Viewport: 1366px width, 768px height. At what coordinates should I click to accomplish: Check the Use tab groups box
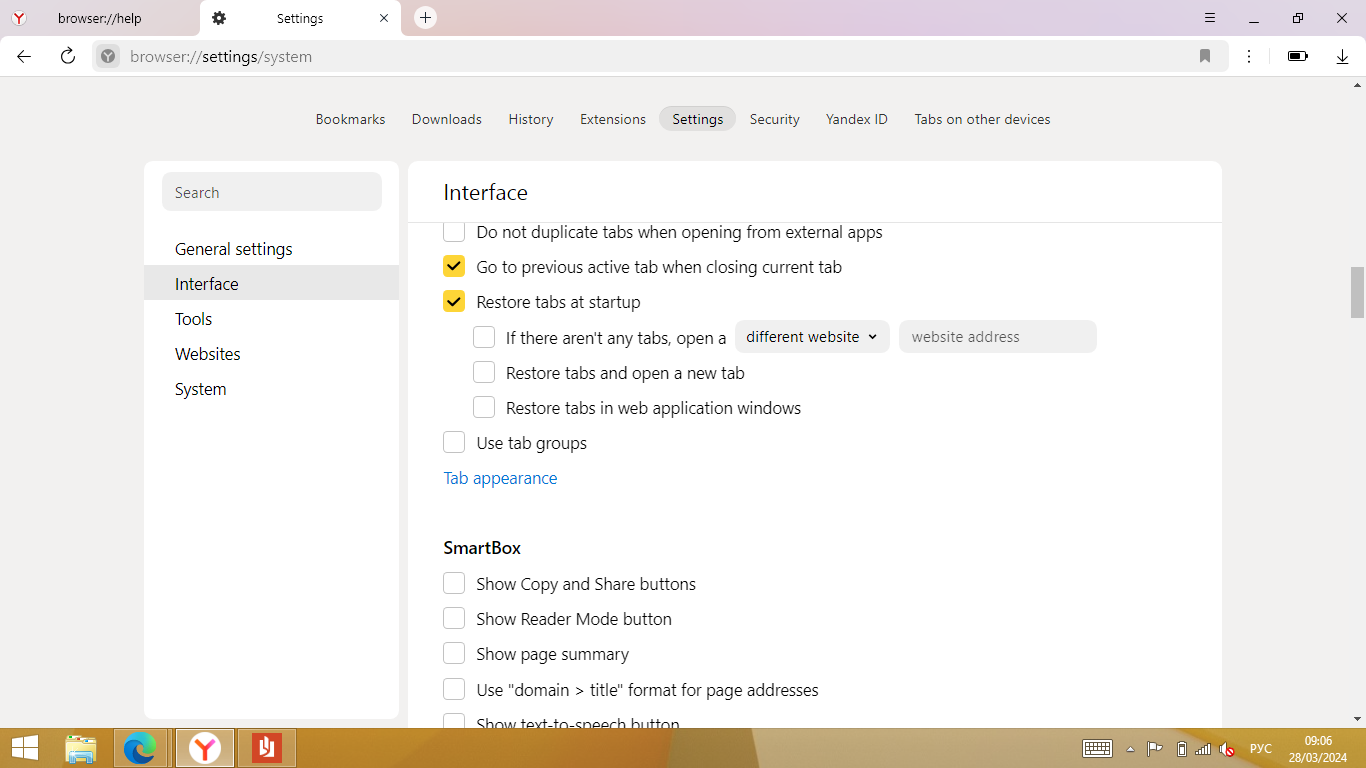coord(454,443)
